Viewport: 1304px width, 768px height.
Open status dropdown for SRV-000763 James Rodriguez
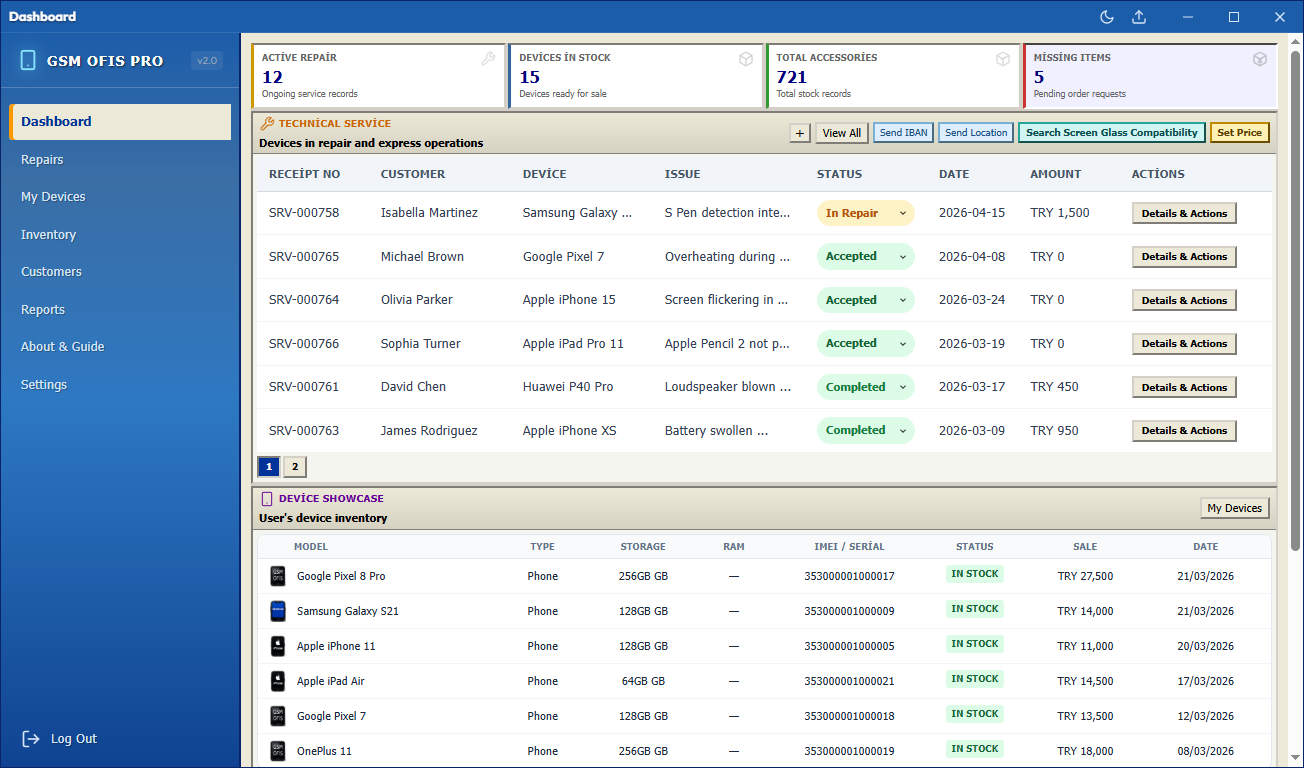[x=866, y=431]
